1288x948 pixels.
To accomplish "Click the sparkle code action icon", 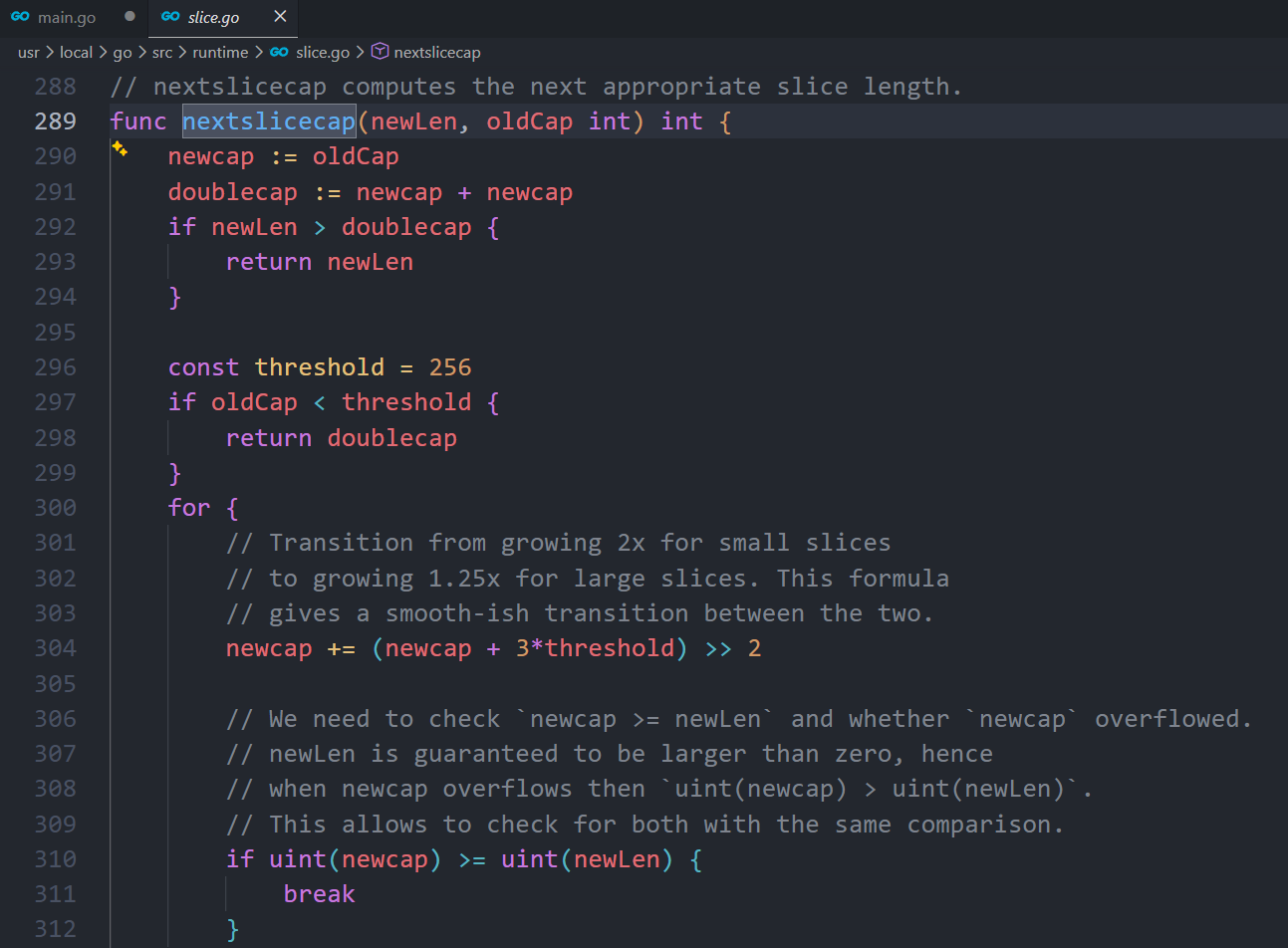I will (120, 149).
